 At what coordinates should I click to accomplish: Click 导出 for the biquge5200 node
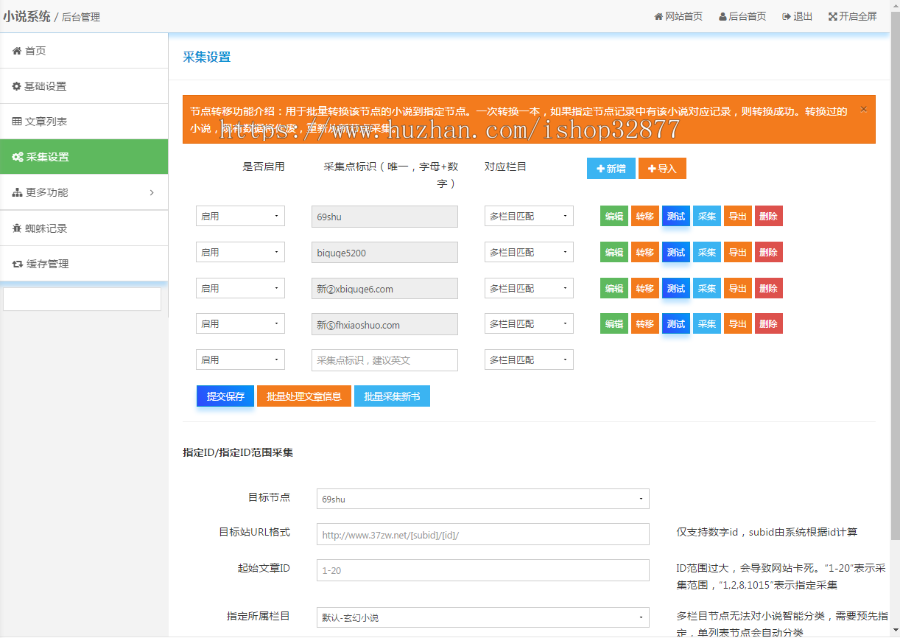[738, 252]
